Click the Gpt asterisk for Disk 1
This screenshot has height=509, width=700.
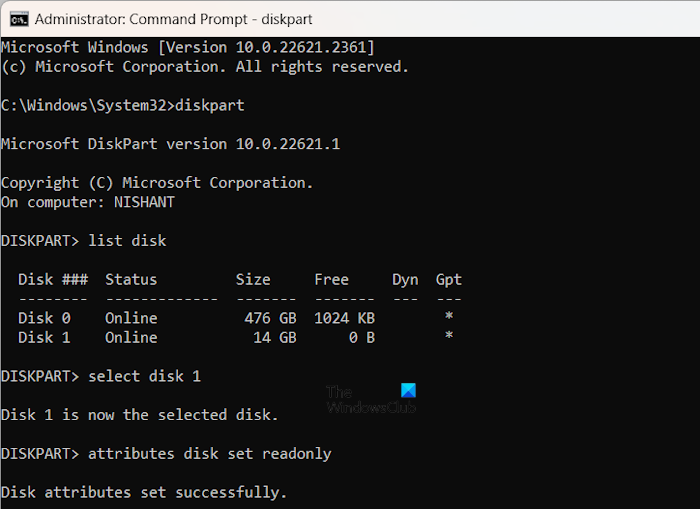click(x=449, y=337)
